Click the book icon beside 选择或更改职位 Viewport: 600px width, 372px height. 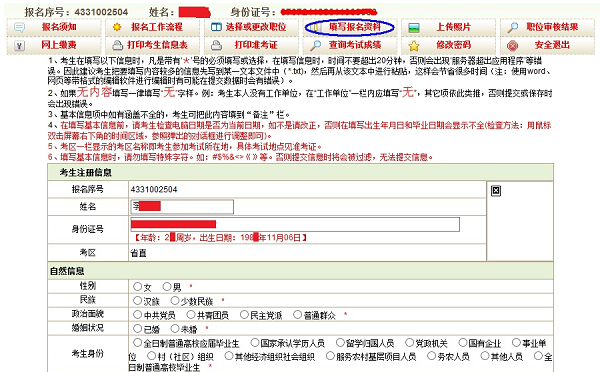(216, 27)
